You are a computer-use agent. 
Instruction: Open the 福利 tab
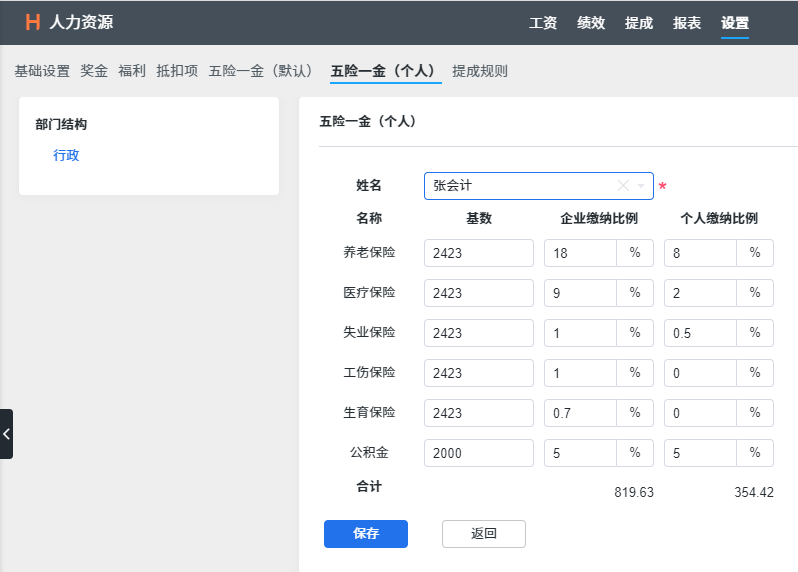pos(132,71)
